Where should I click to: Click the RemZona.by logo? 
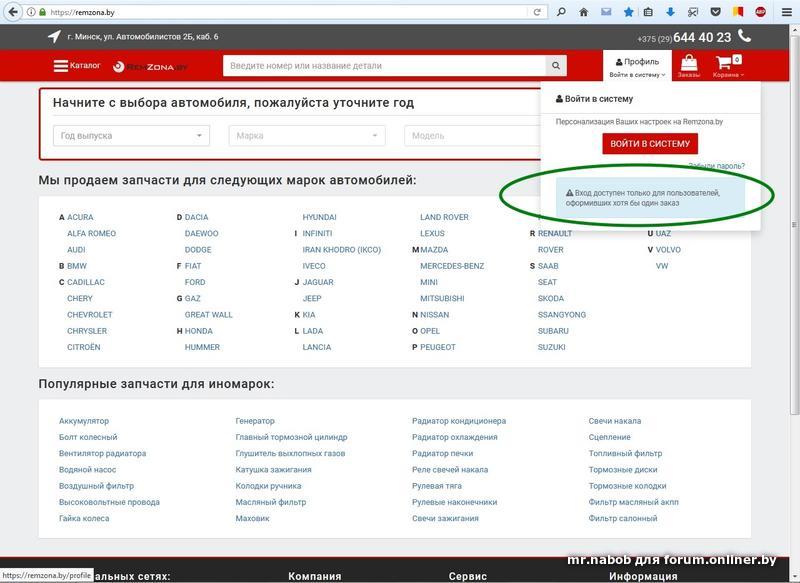click(150, 67)
